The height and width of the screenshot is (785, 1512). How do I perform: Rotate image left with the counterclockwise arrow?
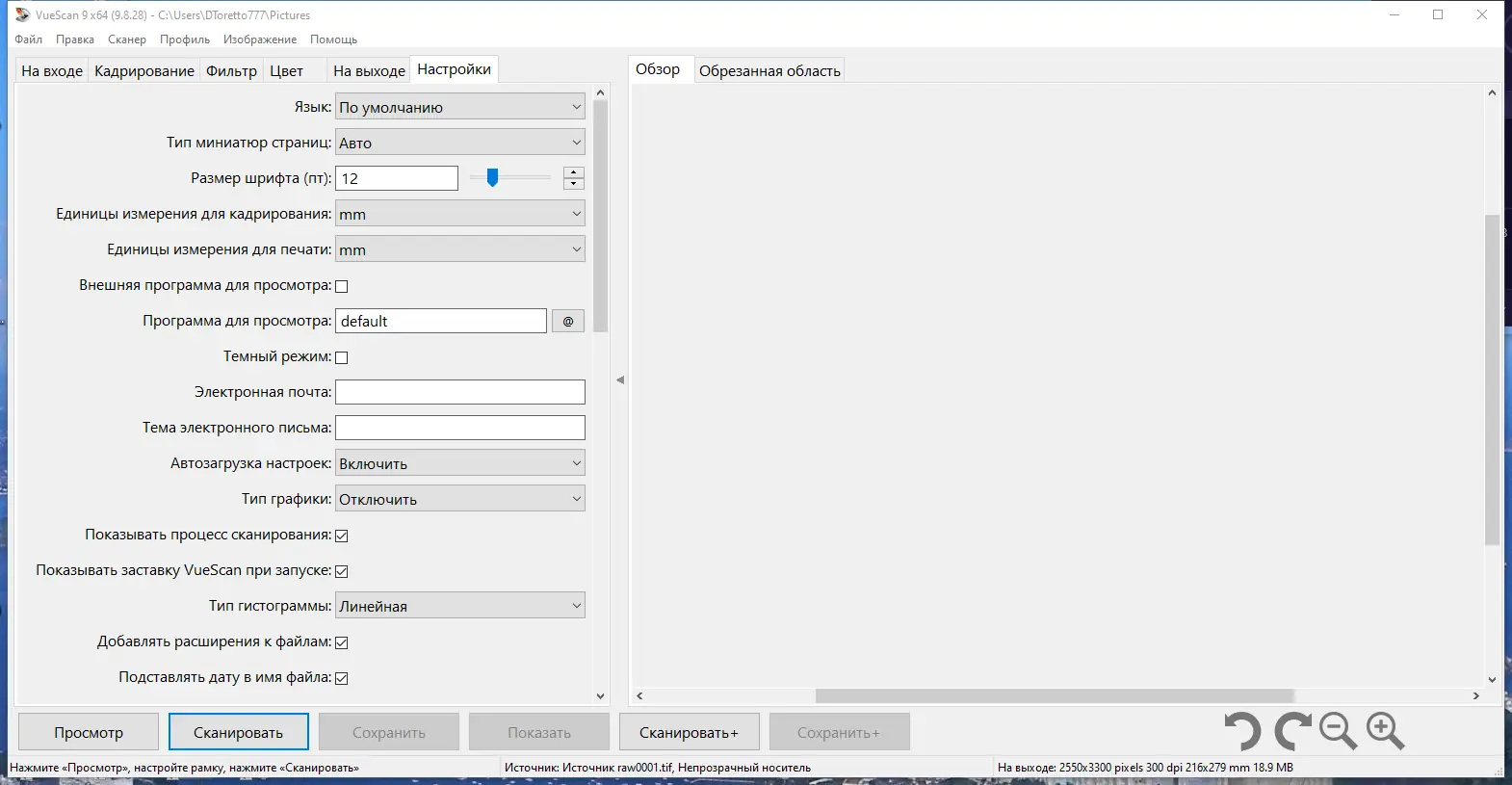(1242, 731)
